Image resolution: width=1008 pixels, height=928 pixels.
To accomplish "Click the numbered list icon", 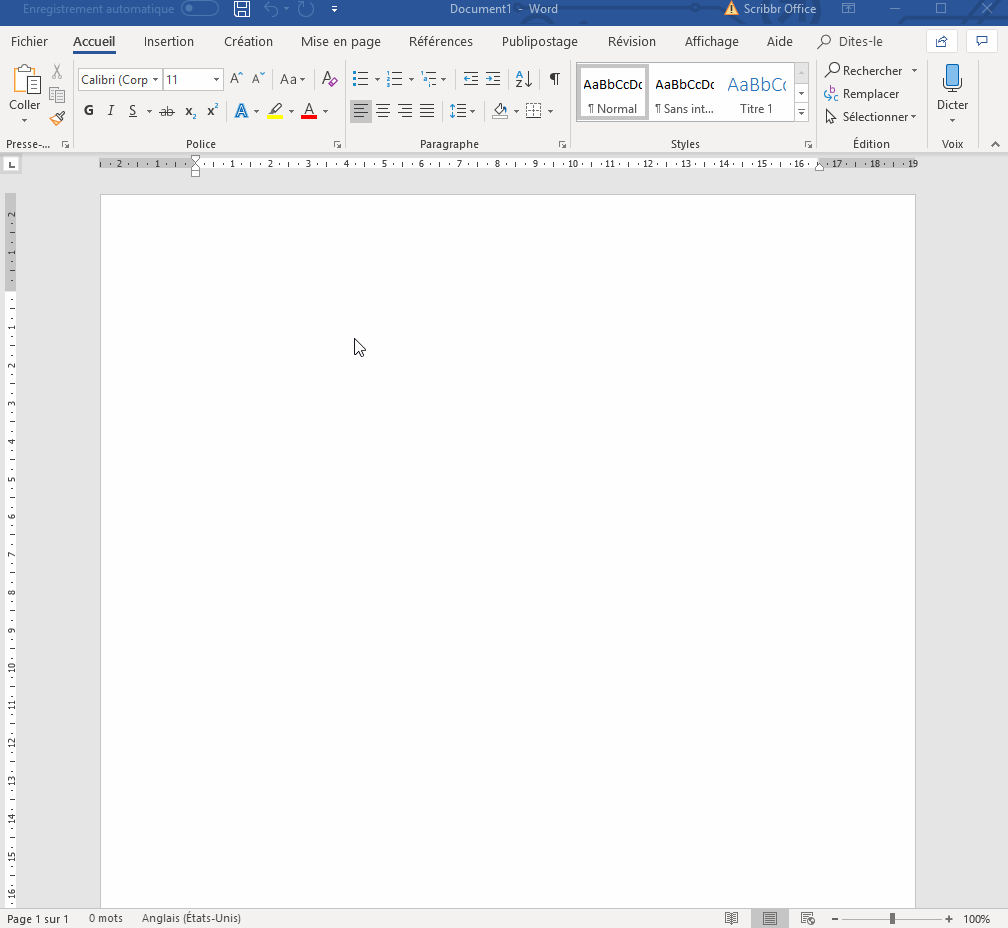I will click(x=395, y=79).
